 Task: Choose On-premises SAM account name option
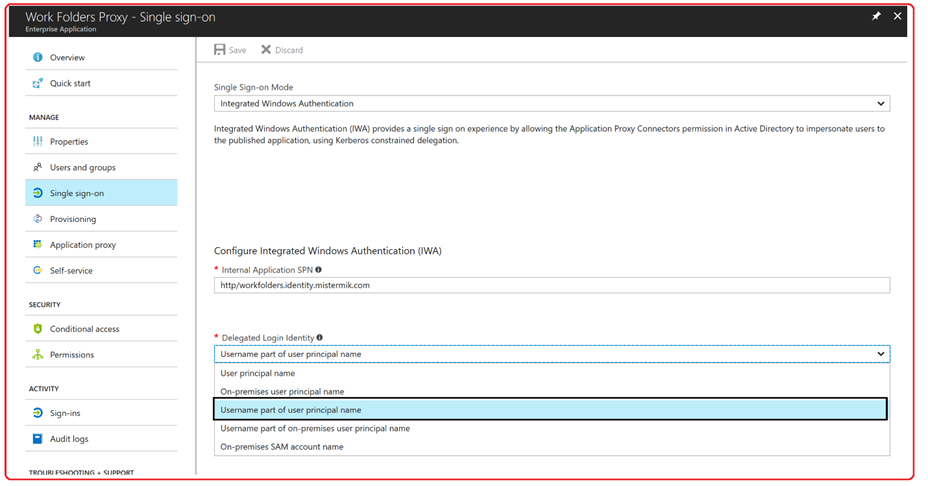tap(552, 447)
